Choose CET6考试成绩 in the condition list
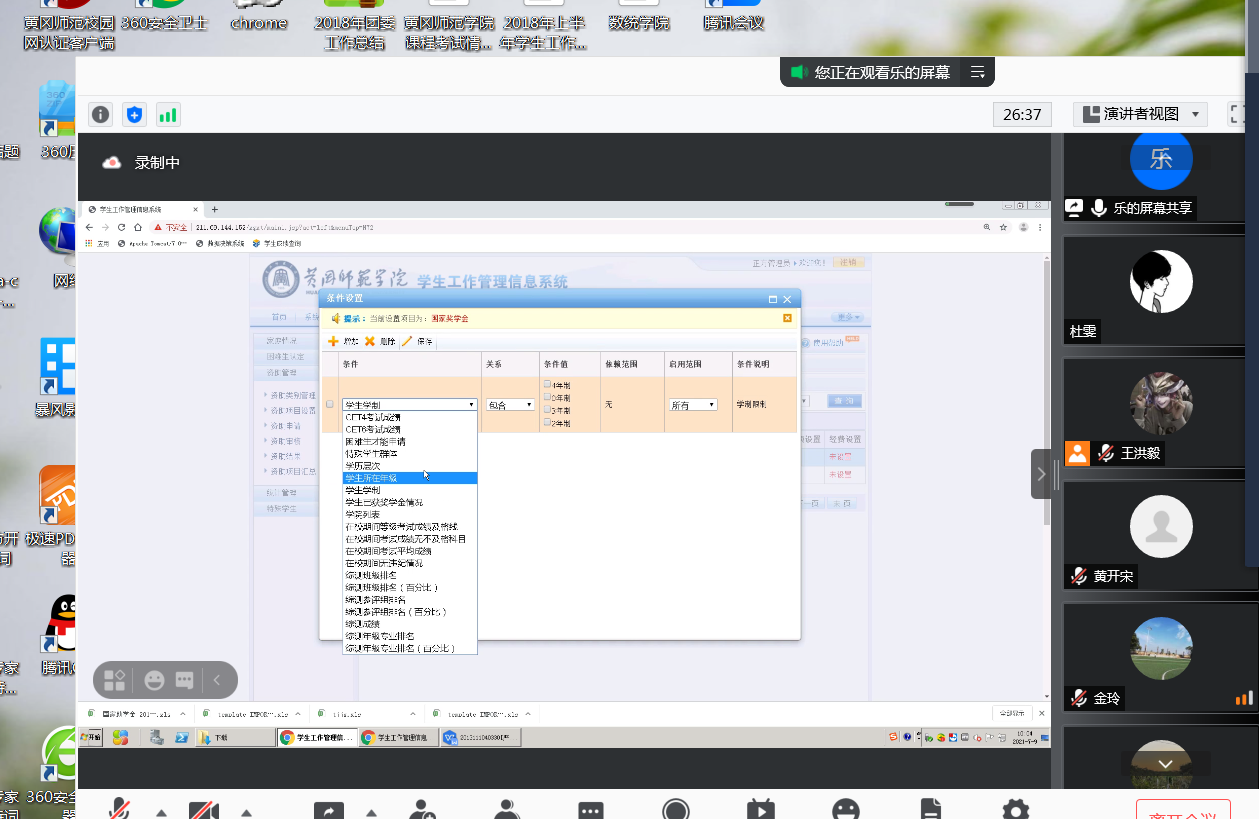1259x819 pixels. (409, 429)
